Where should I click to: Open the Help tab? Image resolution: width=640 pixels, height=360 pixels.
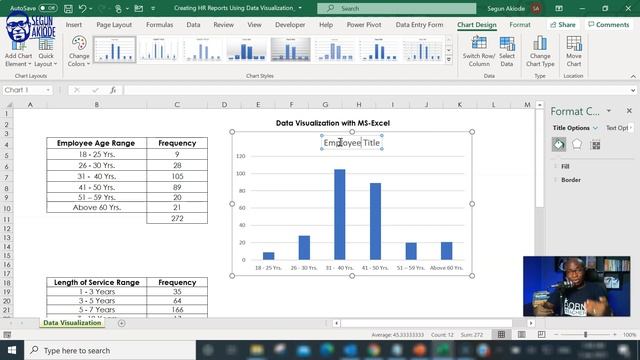click(x=326, y=24)
